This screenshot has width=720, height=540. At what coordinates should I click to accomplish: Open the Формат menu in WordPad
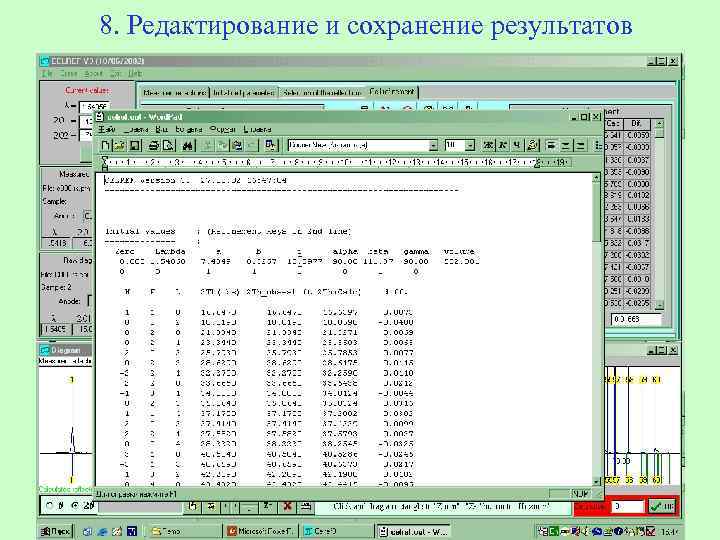223,129
